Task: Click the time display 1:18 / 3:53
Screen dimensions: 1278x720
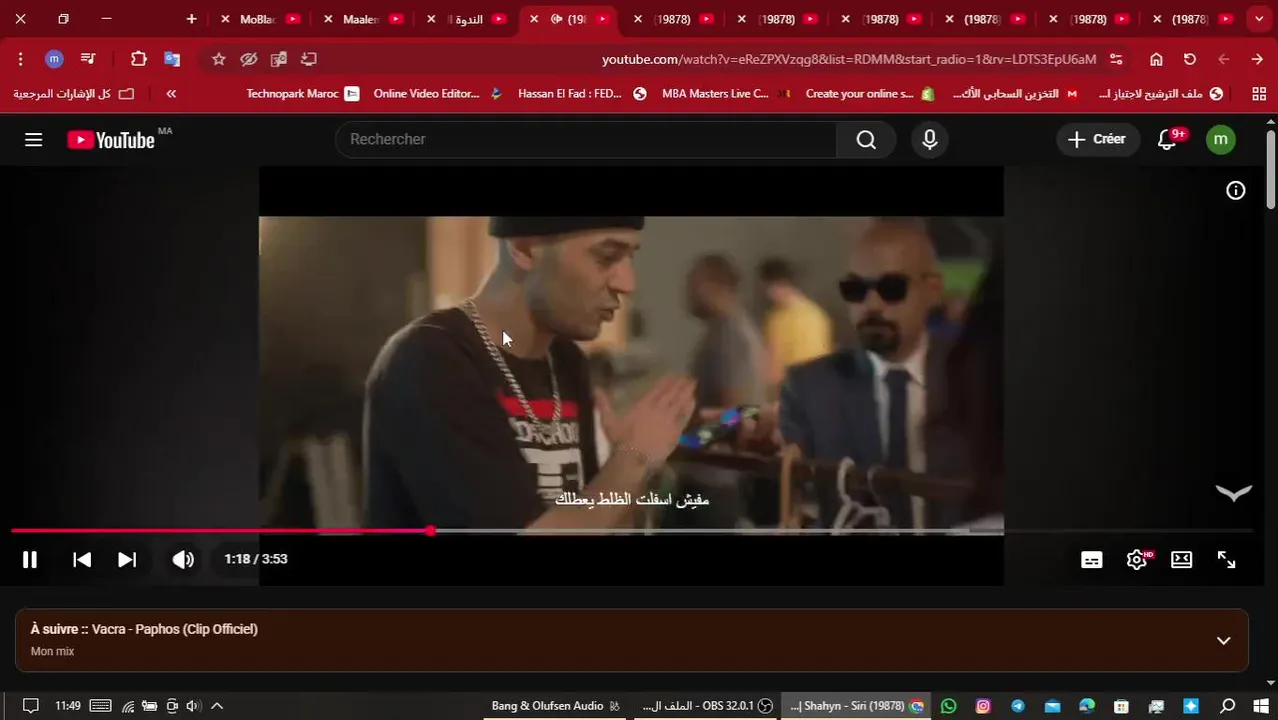Action: point(256,559)
